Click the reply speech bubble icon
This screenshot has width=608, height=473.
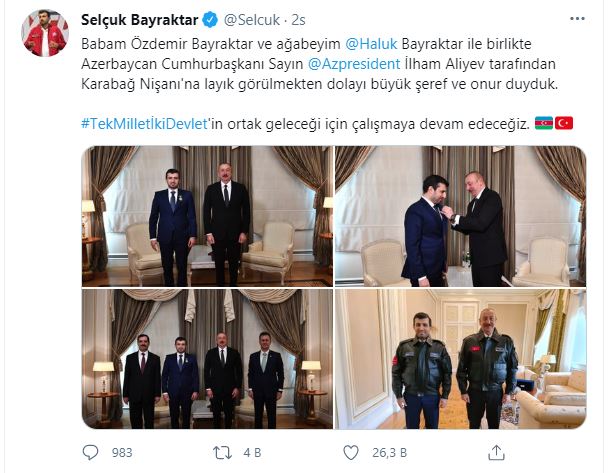pyautogui.click(x=90, y=452)
